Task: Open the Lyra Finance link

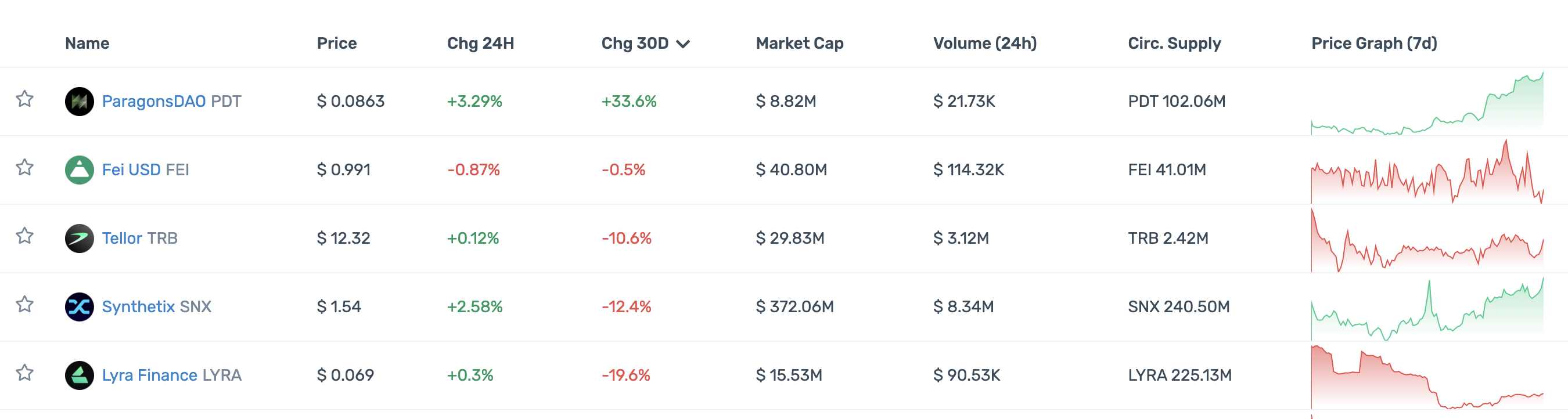Action: pyautogui.click(x=149, y=375)
